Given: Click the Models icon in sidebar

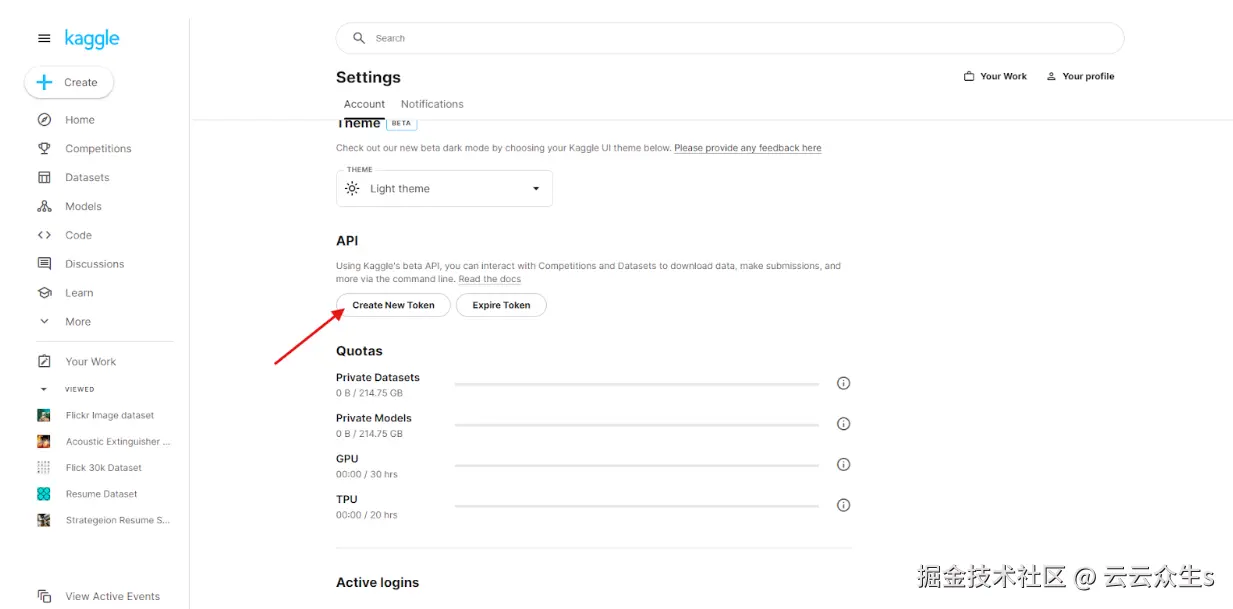Looking at the screenshot, I should point(44,207).
